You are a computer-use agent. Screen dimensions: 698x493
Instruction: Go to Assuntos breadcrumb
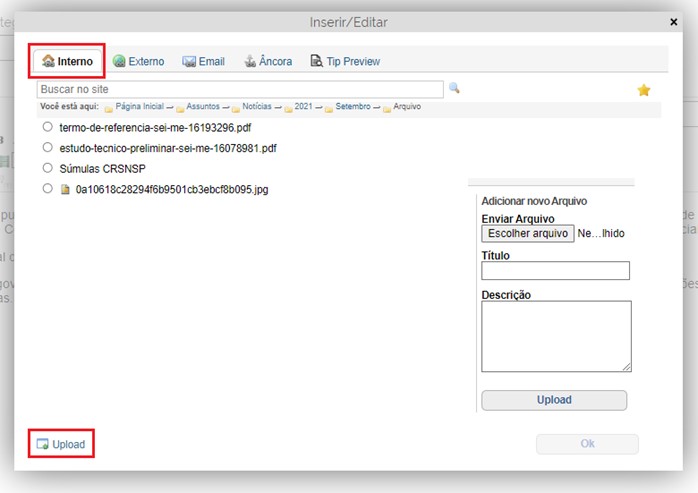[203, 106]
